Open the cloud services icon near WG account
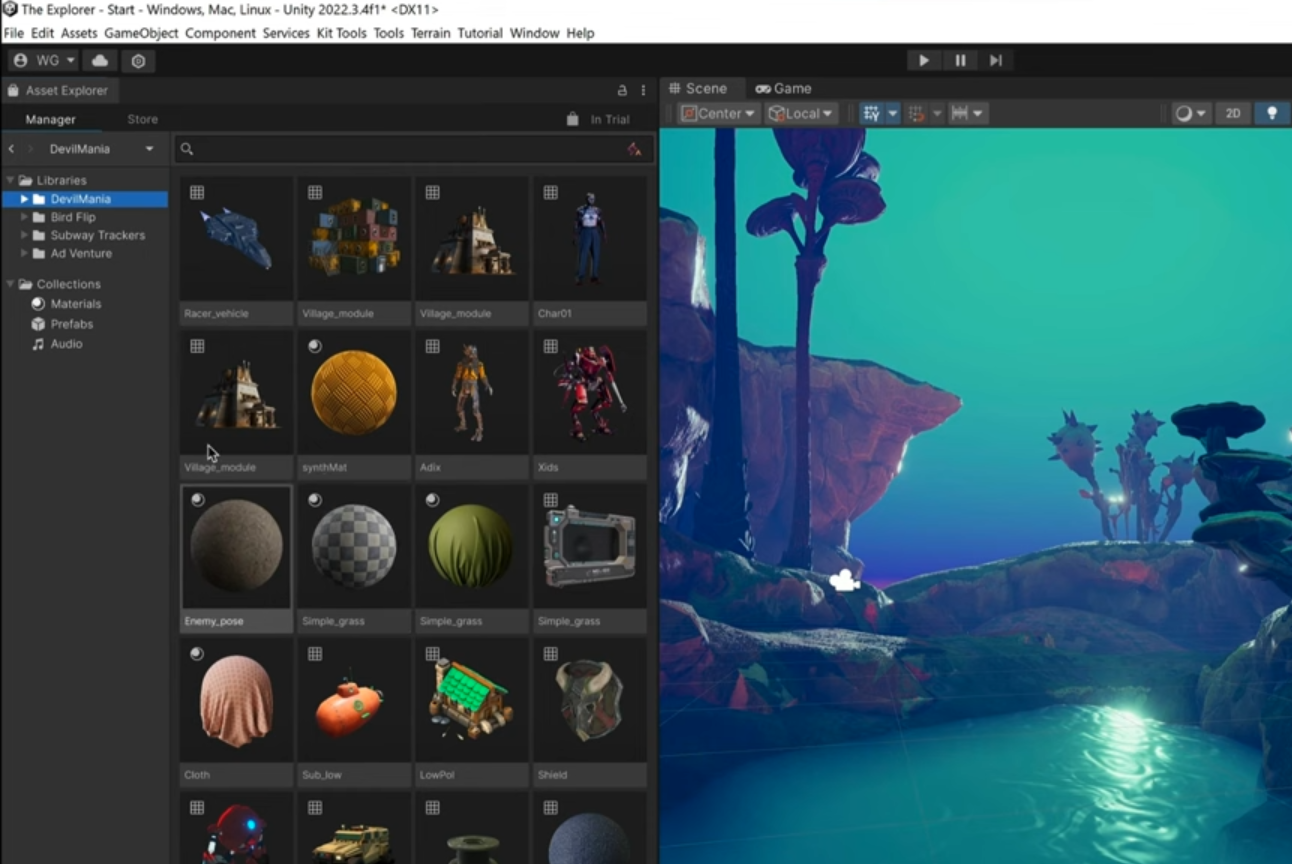 click(x=99, y=60)
